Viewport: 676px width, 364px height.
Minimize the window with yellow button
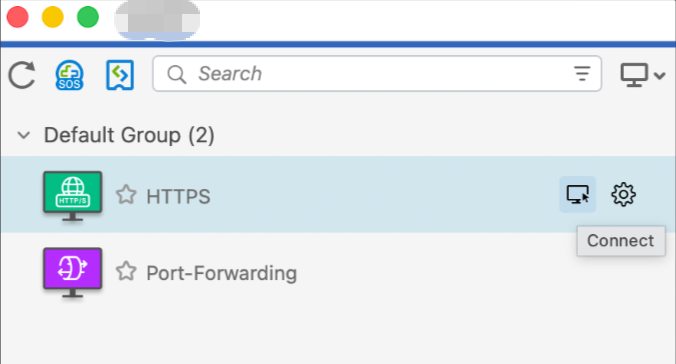tap(53, 17)
